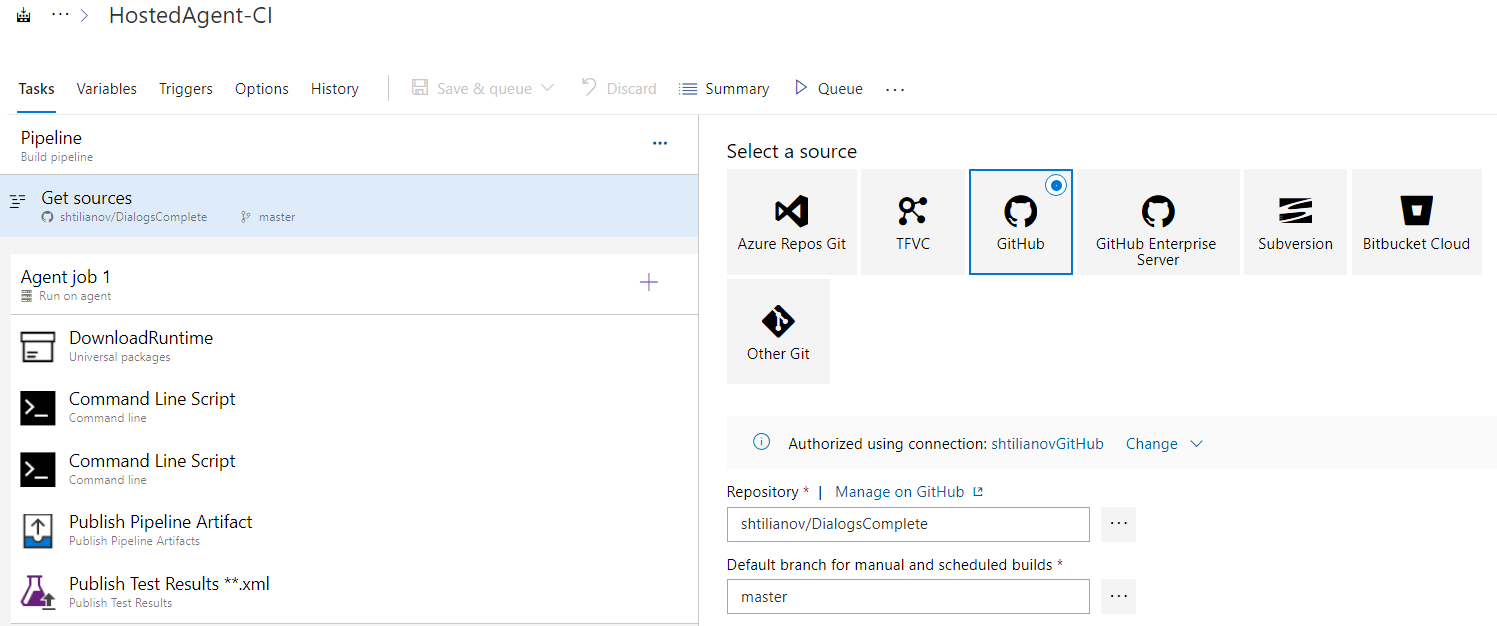This screenshot has width=1497, height=626.
Task: Click the Get sources list icon
Action: [17, 201]
